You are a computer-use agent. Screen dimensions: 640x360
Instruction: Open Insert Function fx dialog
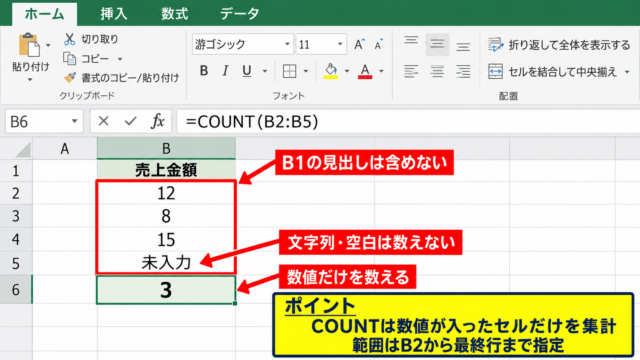click(x=158, y=121)
